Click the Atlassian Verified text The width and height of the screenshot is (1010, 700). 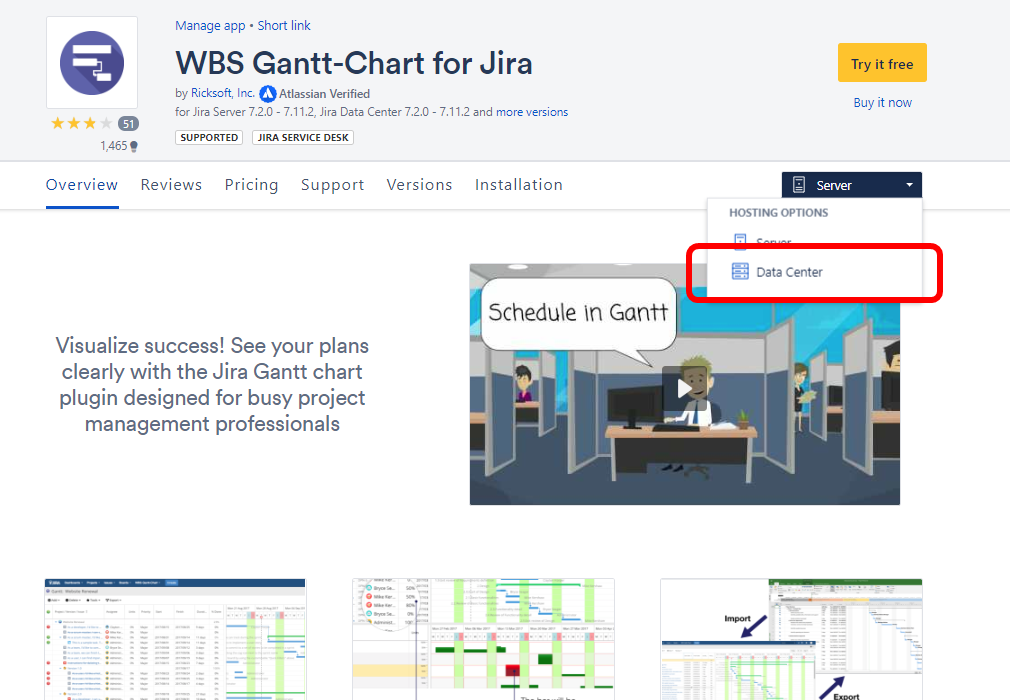[324, 94]
